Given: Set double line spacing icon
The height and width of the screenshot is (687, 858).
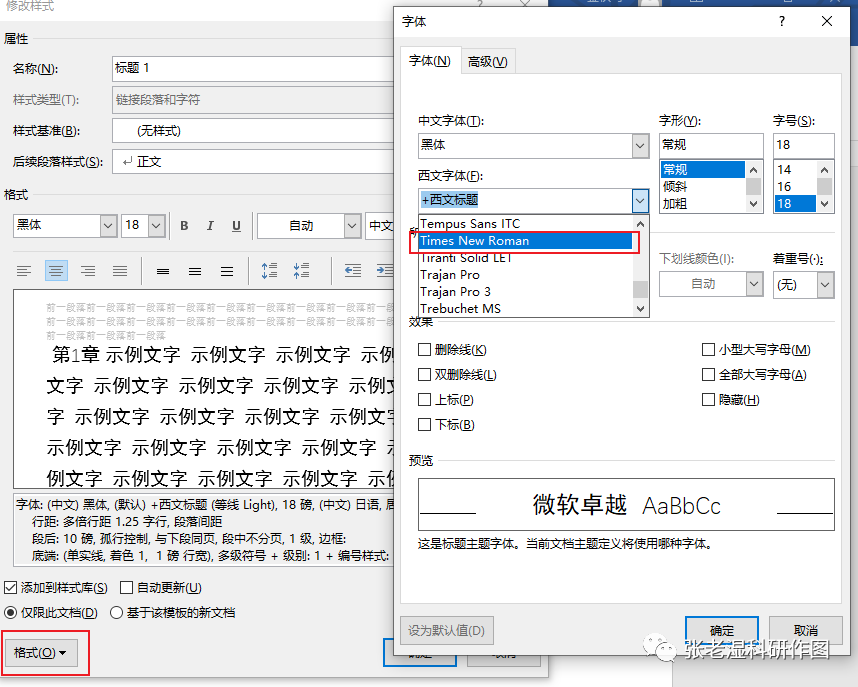Looking at the screenshot, I should pos(227,270).
